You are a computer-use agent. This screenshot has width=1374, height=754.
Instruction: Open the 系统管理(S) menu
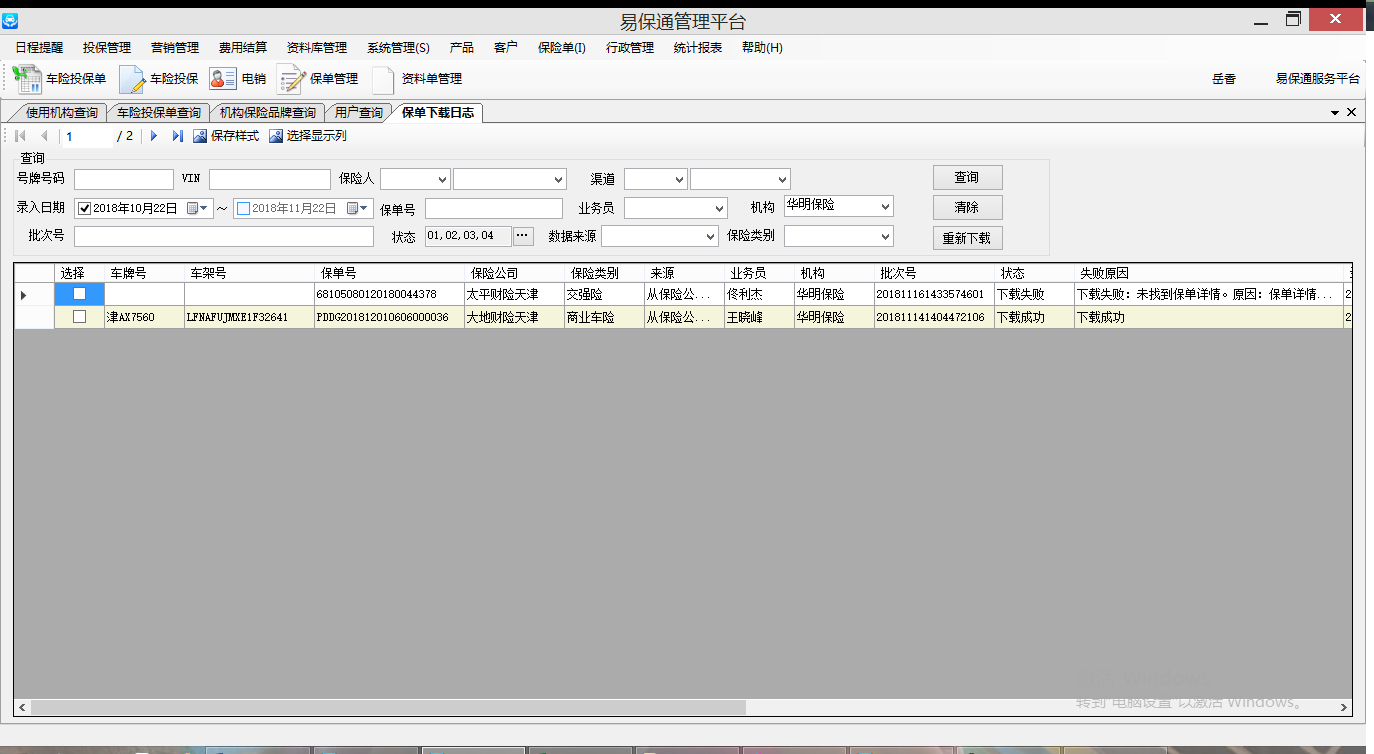tap(398, 47)
